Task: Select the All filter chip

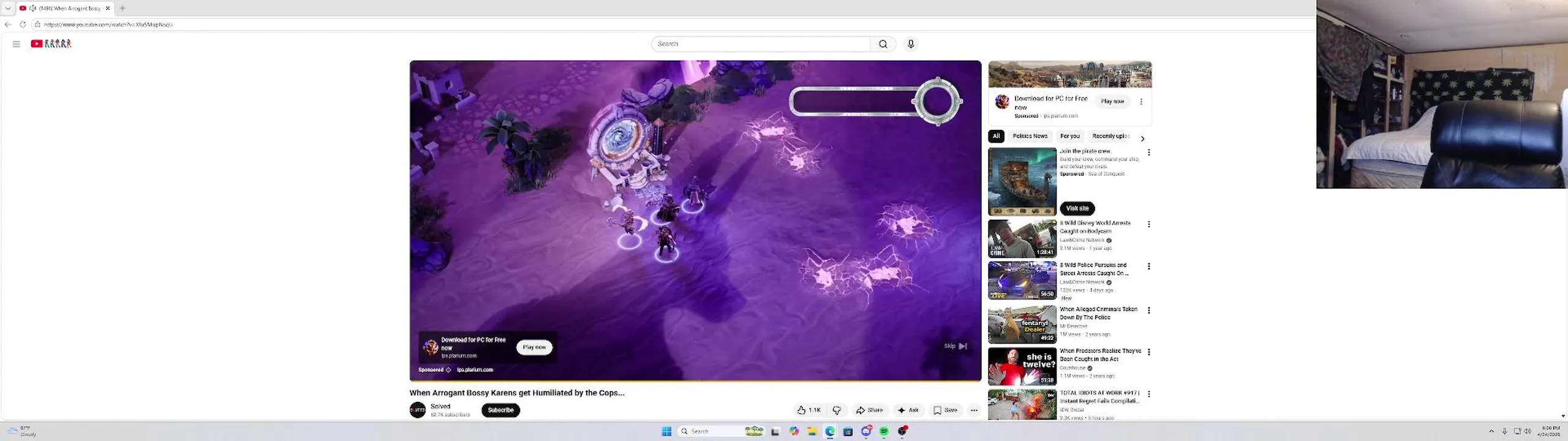Action: 996,136
